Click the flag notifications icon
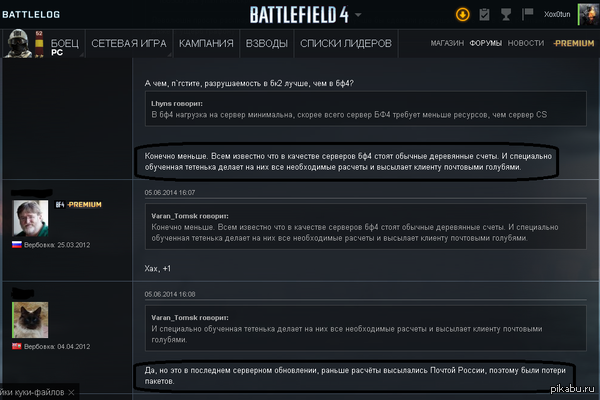 tap(527, 14)
